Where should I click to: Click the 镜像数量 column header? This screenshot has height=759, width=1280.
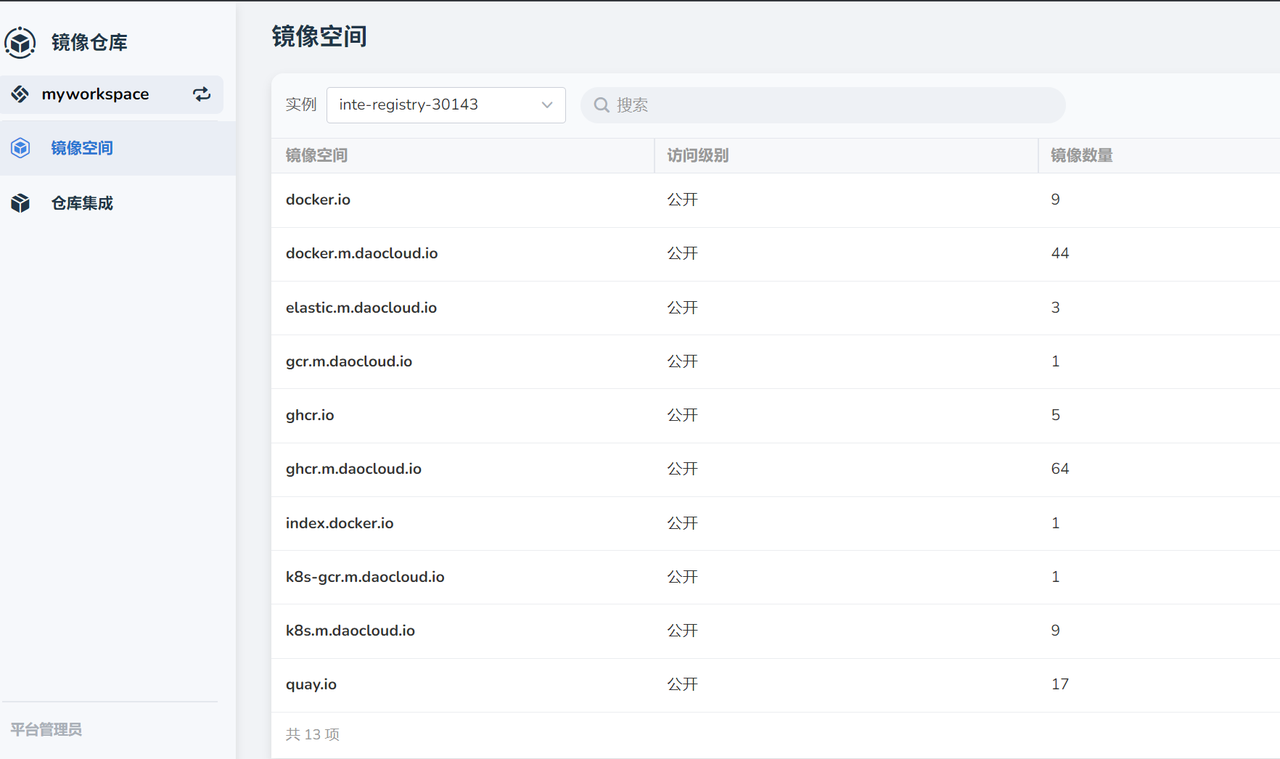click(1081, 155)
